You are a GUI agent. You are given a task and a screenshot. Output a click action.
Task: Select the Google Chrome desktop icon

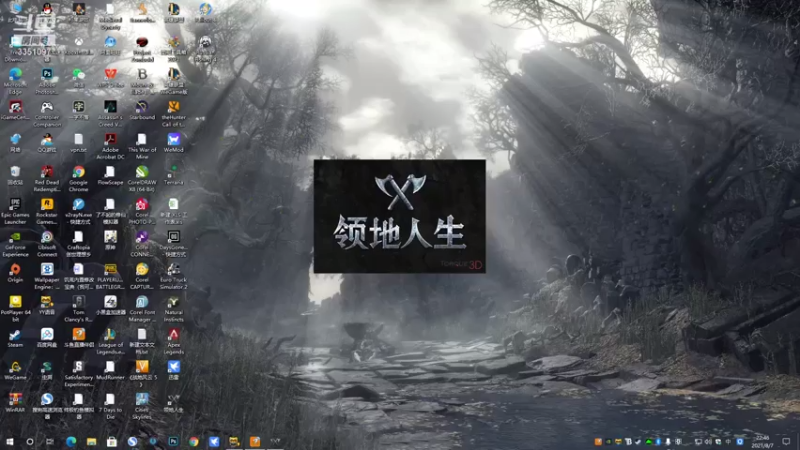point(79,179)
